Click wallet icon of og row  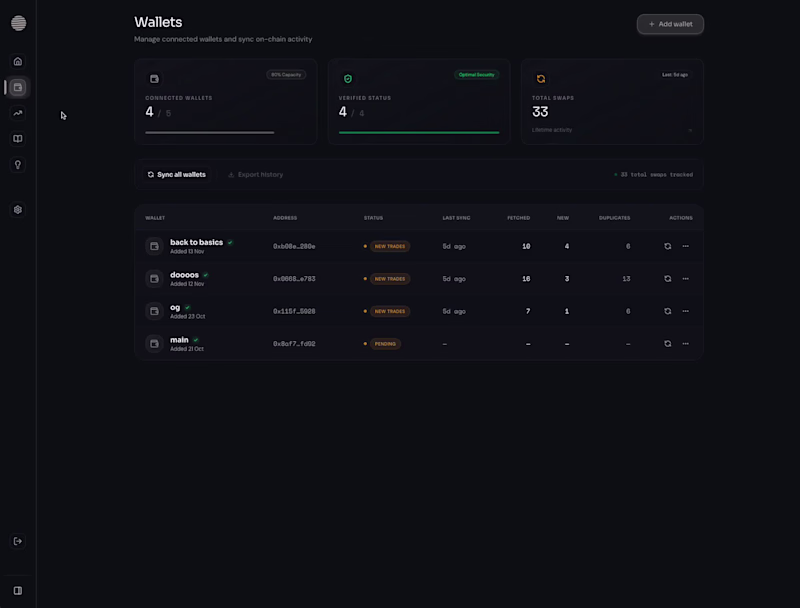[x=154, y=311]
